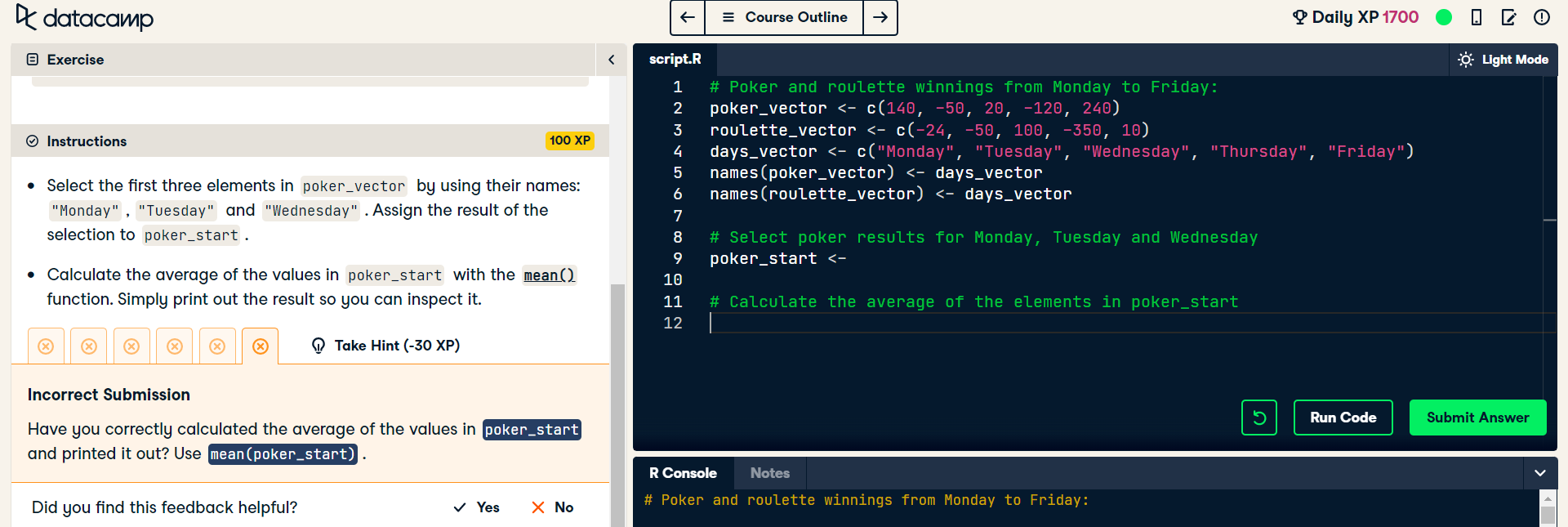Click the edit note icon in header

(1508, 17)
